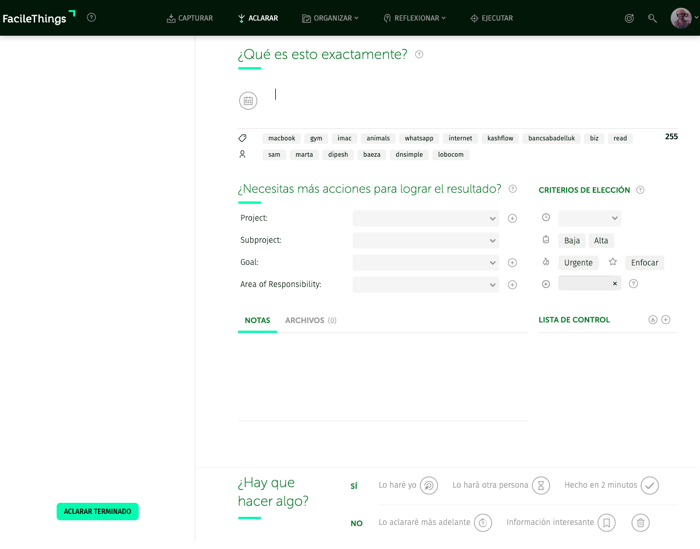Image resolution: width=700 pixels, height=549 pixels.
Task: Open the Organizar menu
Action: pos(330,18)
